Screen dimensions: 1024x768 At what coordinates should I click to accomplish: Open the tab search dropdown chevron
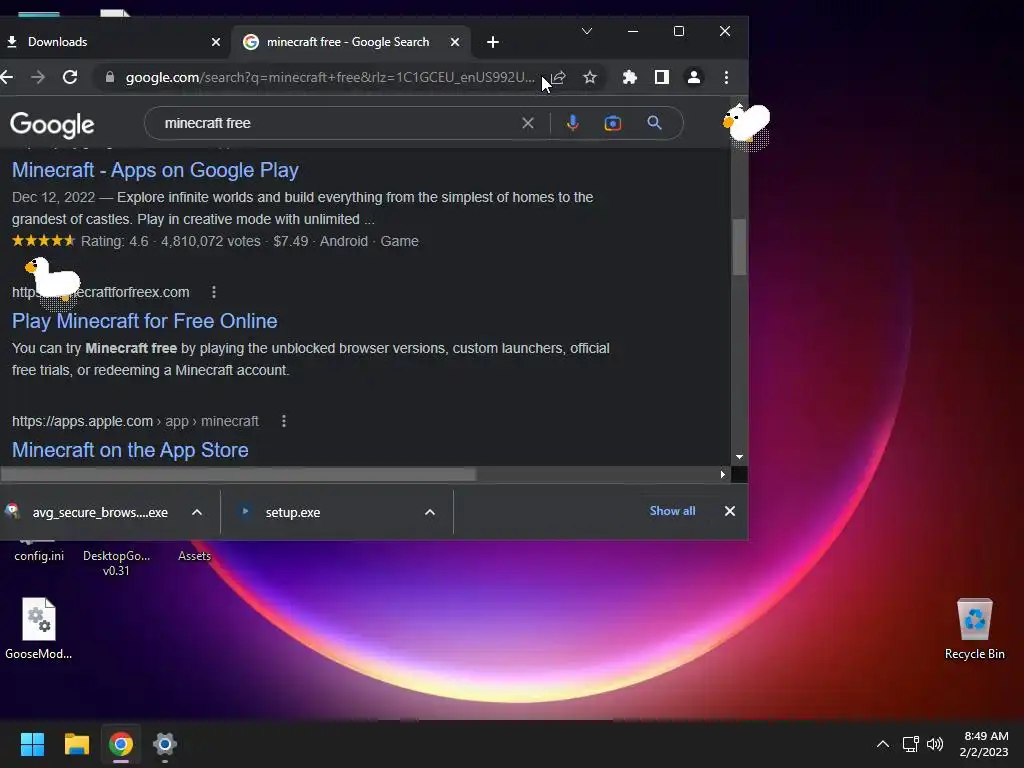[586, 31]
